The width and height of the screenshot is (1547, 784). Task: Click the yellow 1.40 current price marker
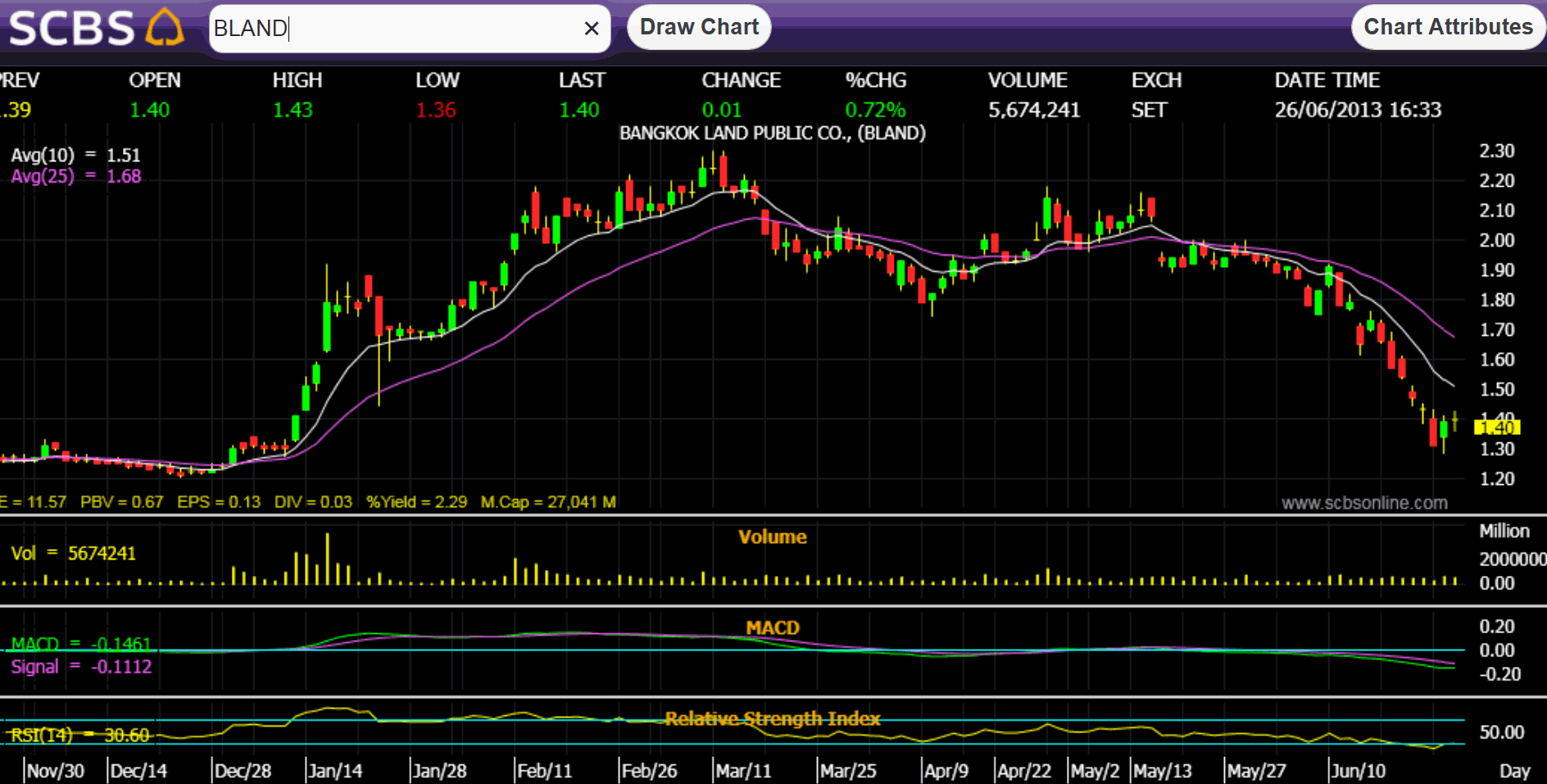coord(1496,427)
